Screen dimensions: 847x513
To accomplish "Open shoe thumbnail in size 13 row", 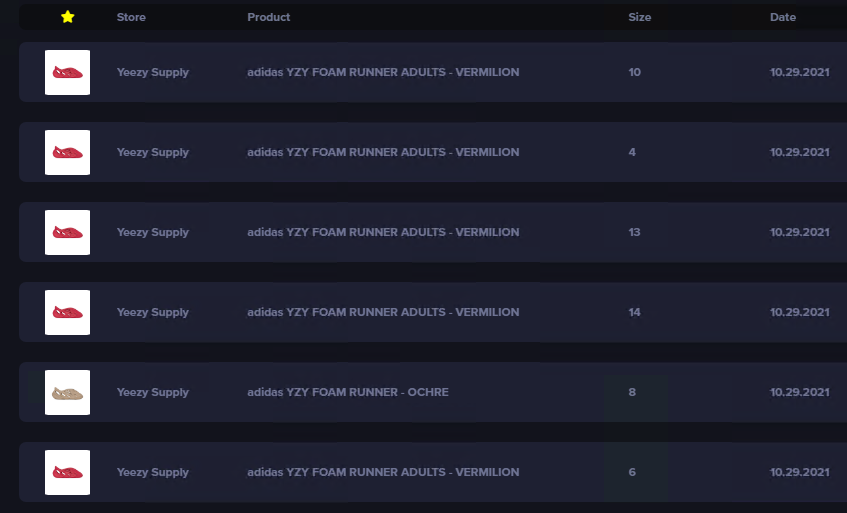I will pos(68,232).
